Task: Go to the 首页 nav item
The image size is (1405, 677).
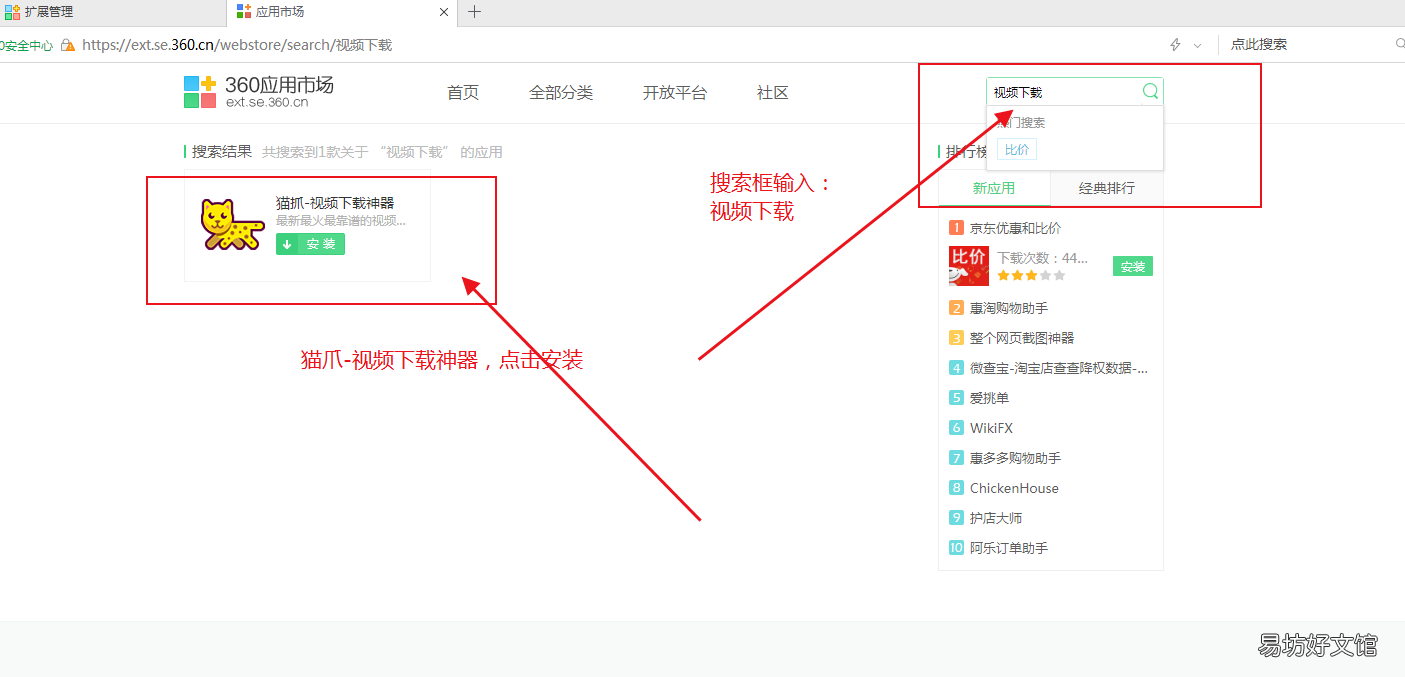Action: click(463, 92)
